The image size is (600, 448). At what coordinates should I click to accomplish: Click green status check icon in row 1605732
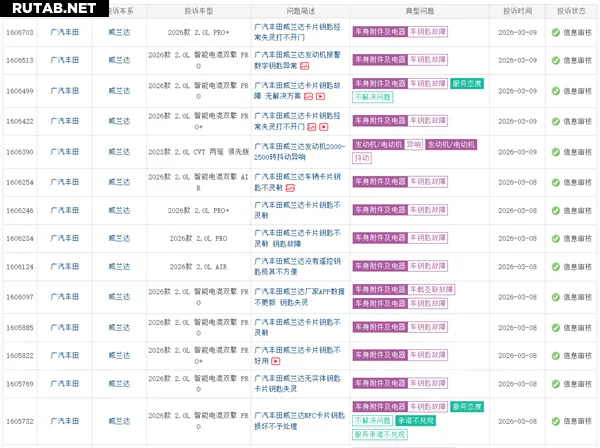pos(556,421)
